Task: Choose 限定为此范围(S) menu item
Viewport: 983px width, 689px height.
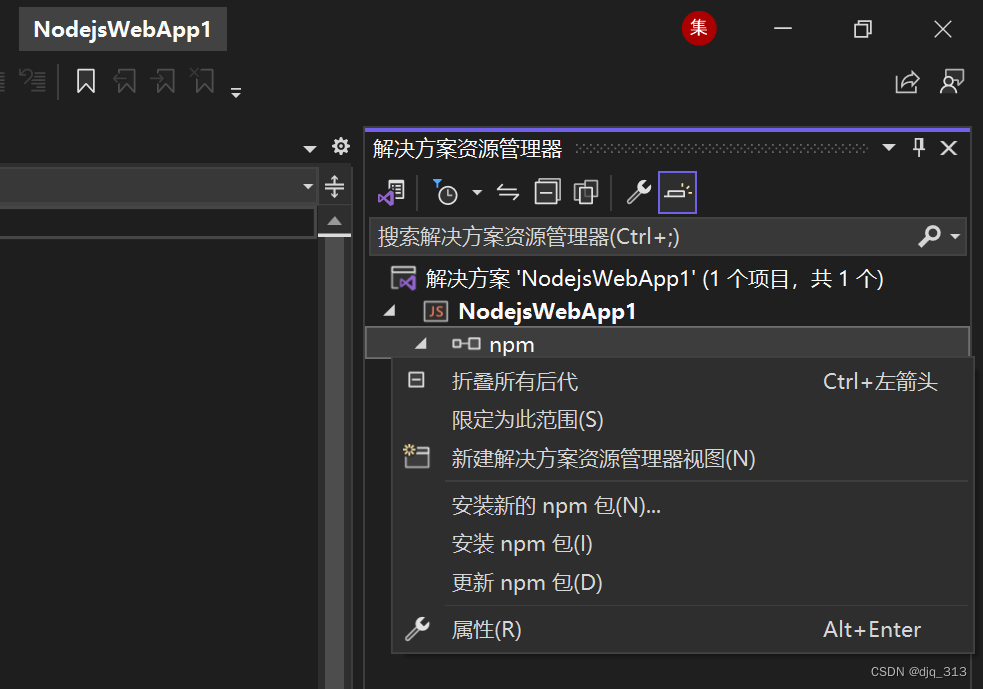Action: pos(682,419)
